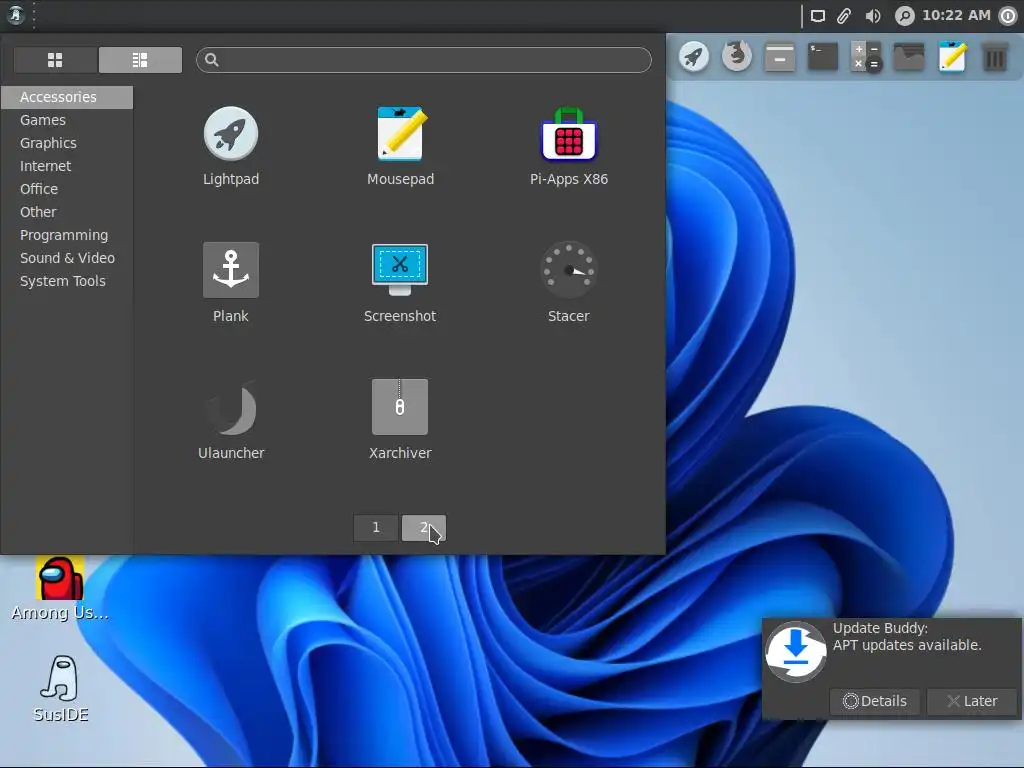Go to page 1 of apps
The image size is (1024, 768).
[x=376, y=528]
